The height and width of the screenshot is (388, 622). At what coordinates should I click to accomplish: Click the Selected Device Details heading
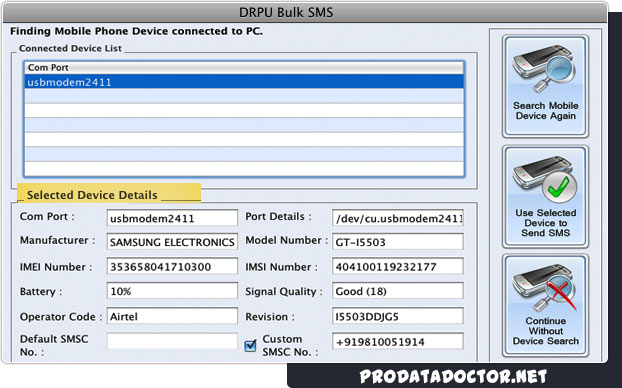[x=92, y=195]
